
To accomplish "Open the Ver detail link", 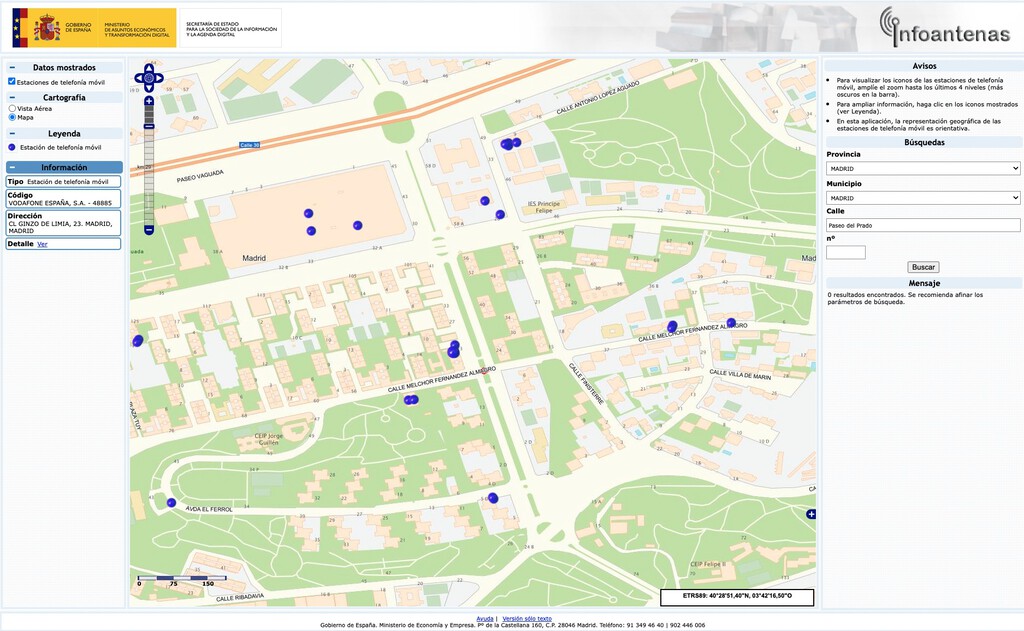I will coord(42,244).
